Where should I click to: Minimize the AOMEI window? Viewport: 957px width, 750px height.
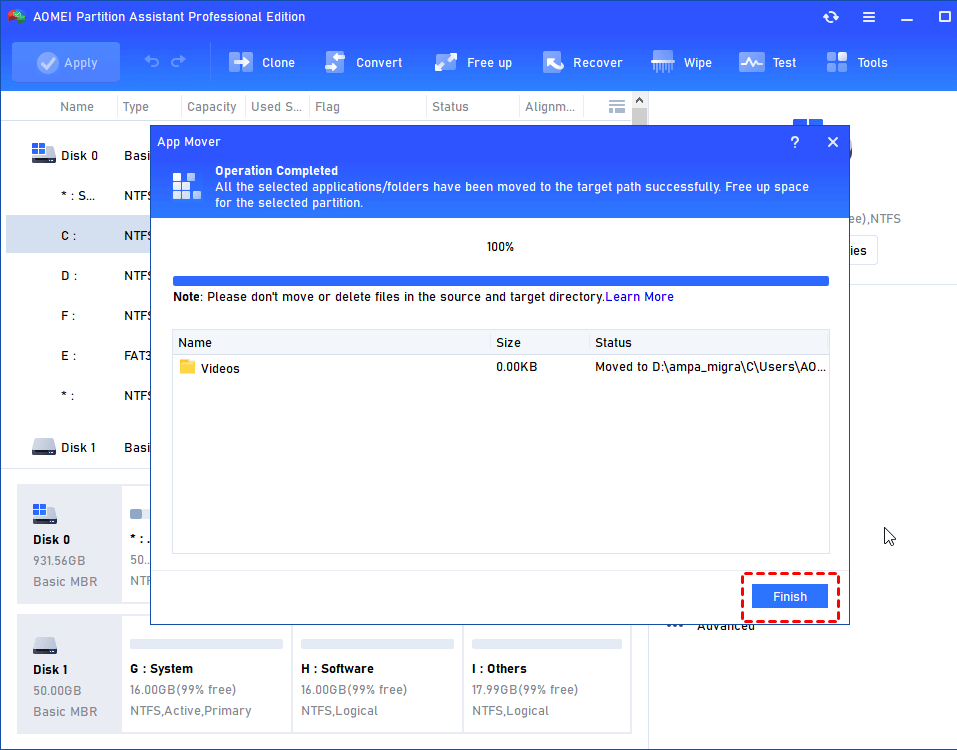pos(907,18)
